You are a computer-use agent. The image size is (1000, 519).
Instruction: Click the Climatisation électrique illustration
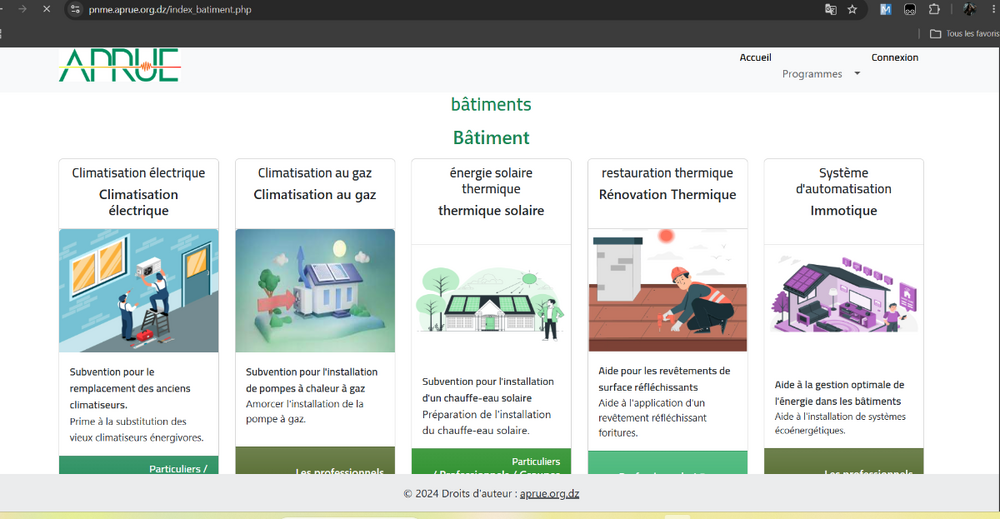click(138, 290)
